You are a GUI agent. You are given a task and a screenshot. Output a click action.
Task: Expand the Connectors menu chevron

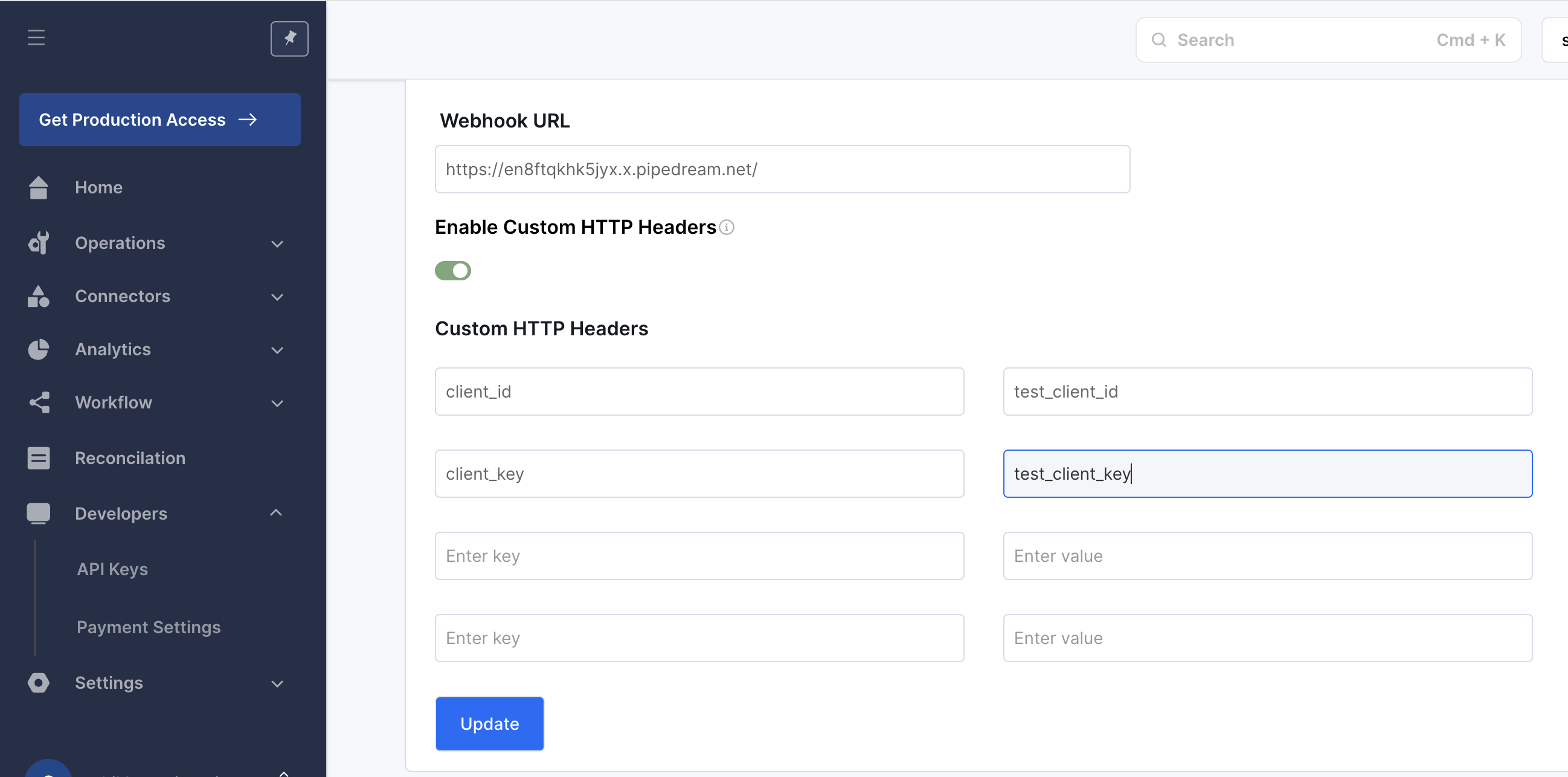click(x=277, y=297)
